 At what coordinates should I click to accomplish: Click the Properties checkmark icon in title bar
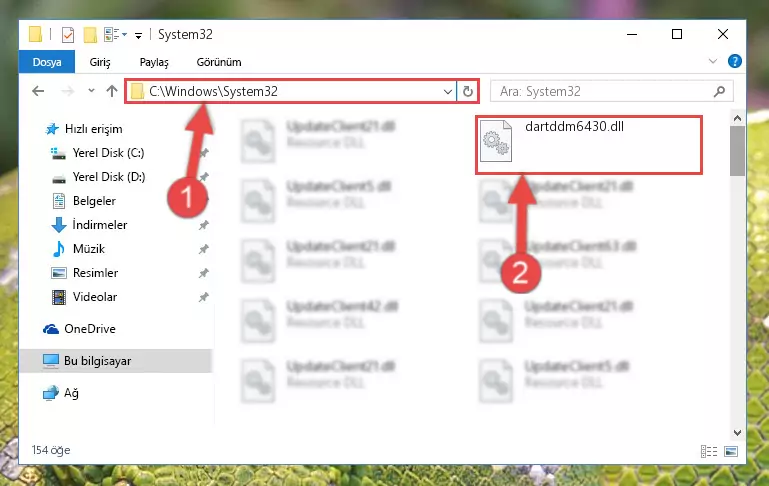pos(68,35)
